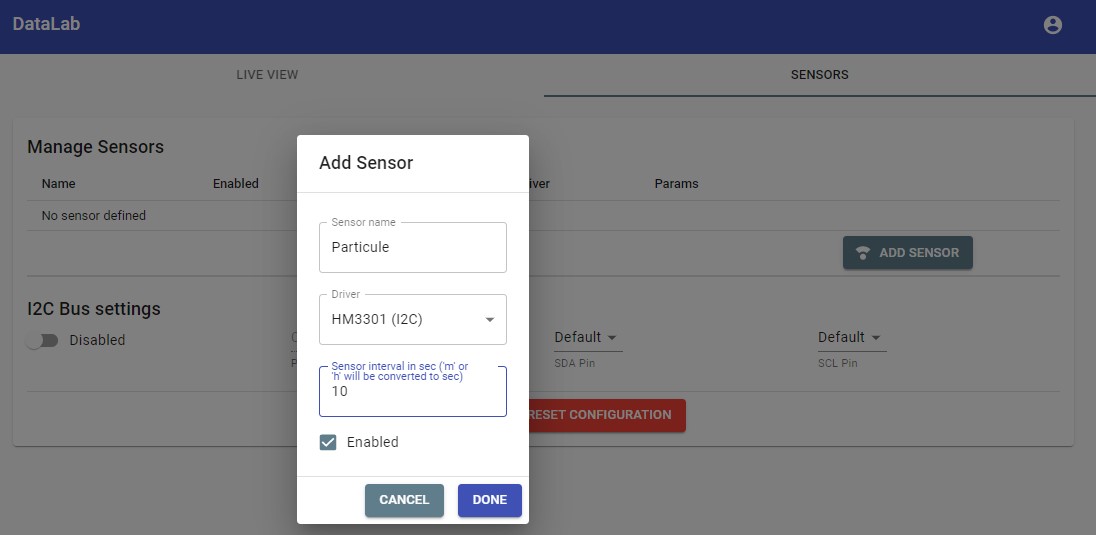
Task: Click the Enabled checkbox label text
Action: [372, 442]
